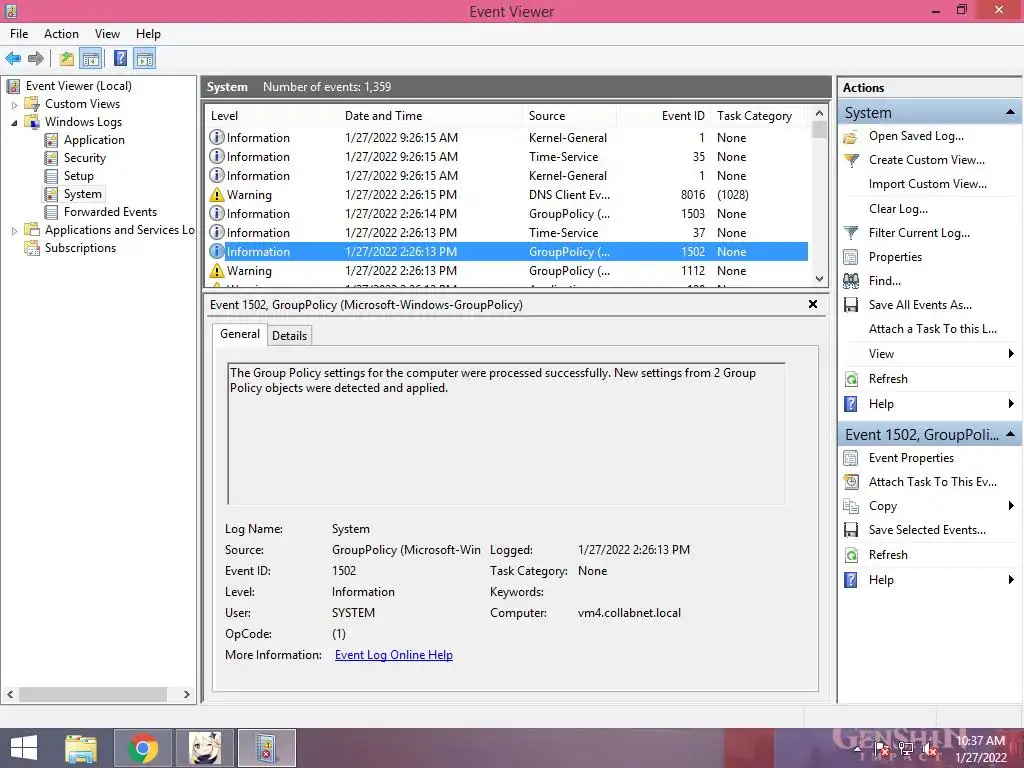Viewport: 1024px width, 768px height.
Task: Collapse the Event 1502 actions section
Action: coord(1010,434)
